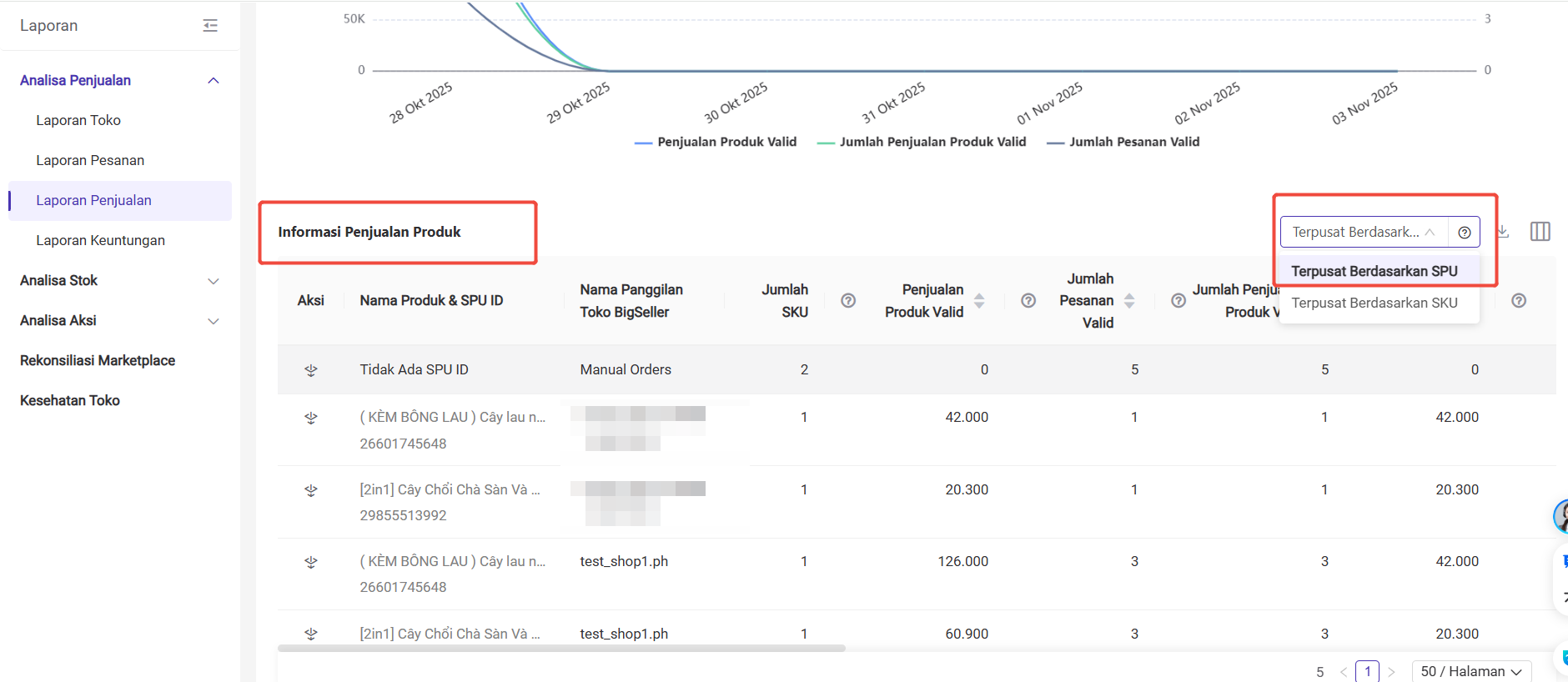Collapse the Laporan sidebar menu icon
Screen dimensions: 1568x682
[x=210, y=26]
